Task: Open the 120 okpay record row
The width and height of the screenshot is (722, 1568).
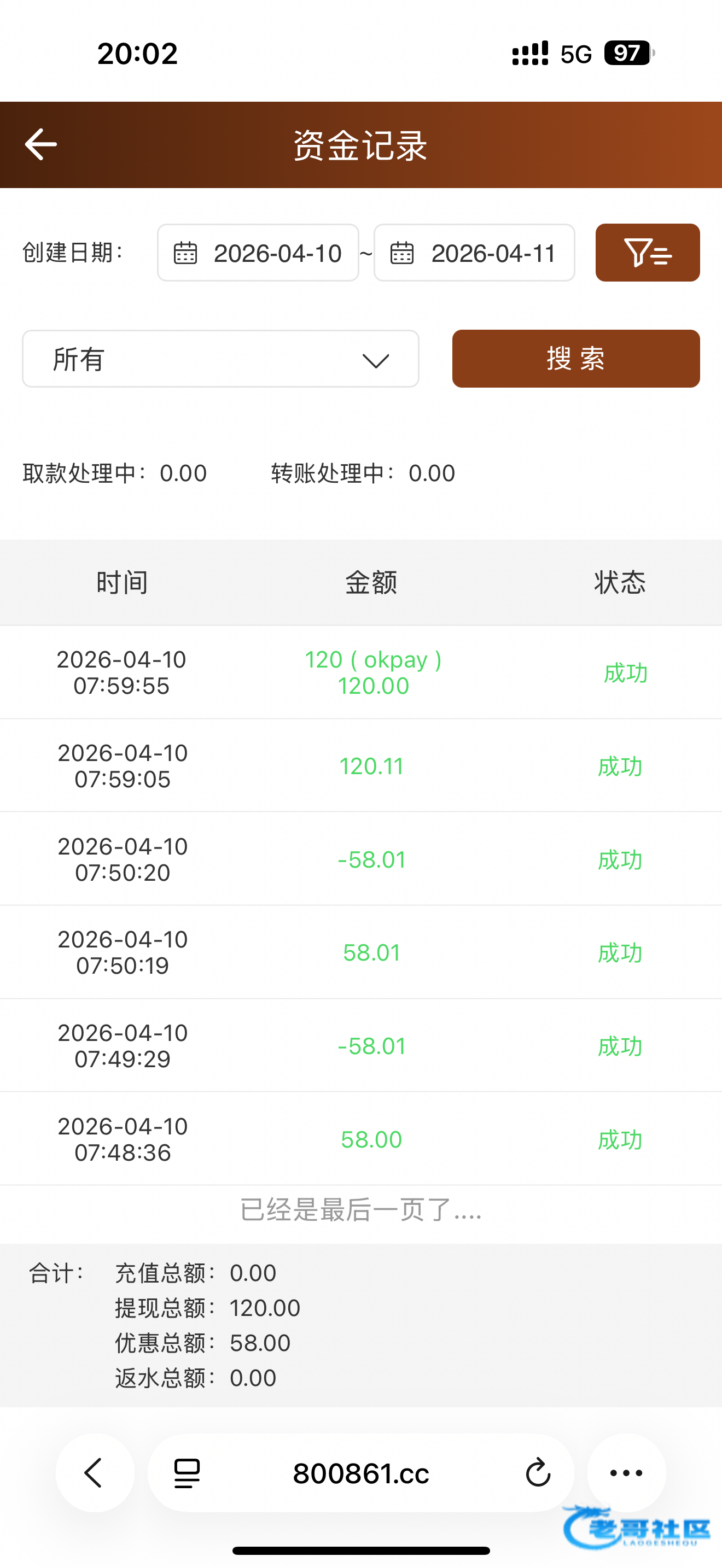Action: pyautogui.click(x=372, y=672)
